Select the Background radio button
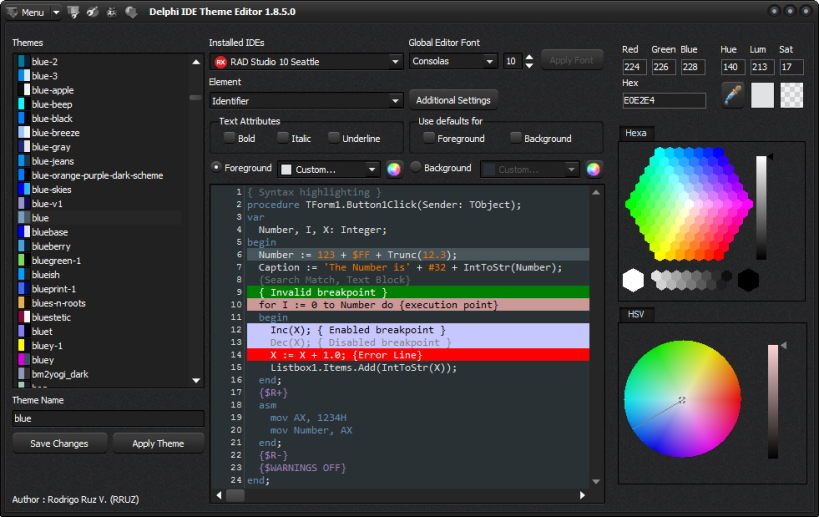This screenshot has width=819, height=517. coord(416,168)
